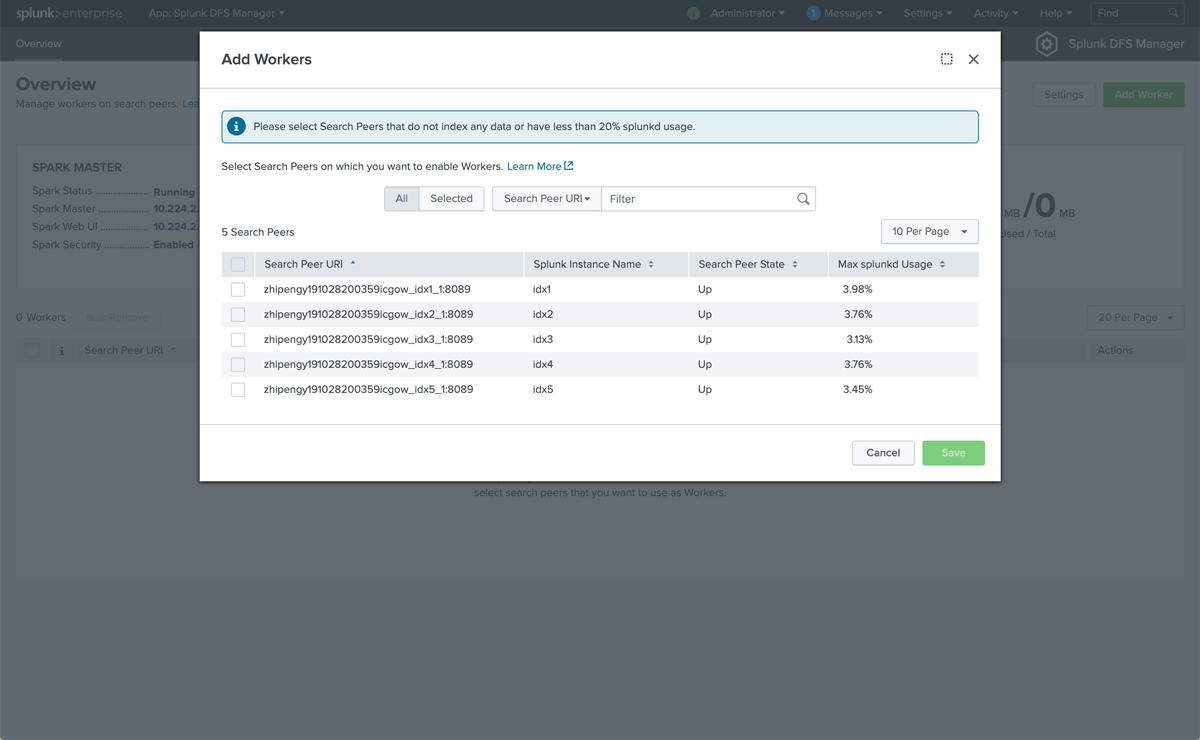Click the zhipengy191028200359icgow_idx1_1:8089 URI

[368, 289]
